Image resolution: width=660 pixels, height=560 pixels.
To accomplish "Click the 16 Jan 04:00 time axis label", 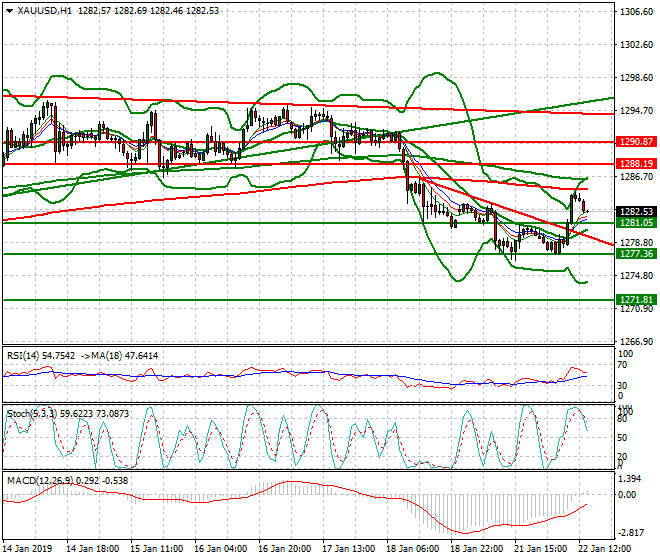I will pyautogui.click(x=221, y=549).
